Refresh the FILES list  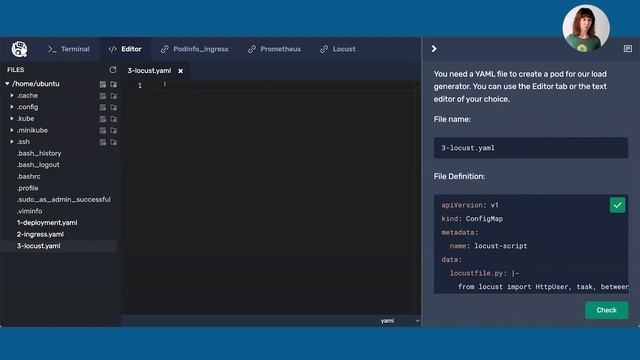(113, 70)
